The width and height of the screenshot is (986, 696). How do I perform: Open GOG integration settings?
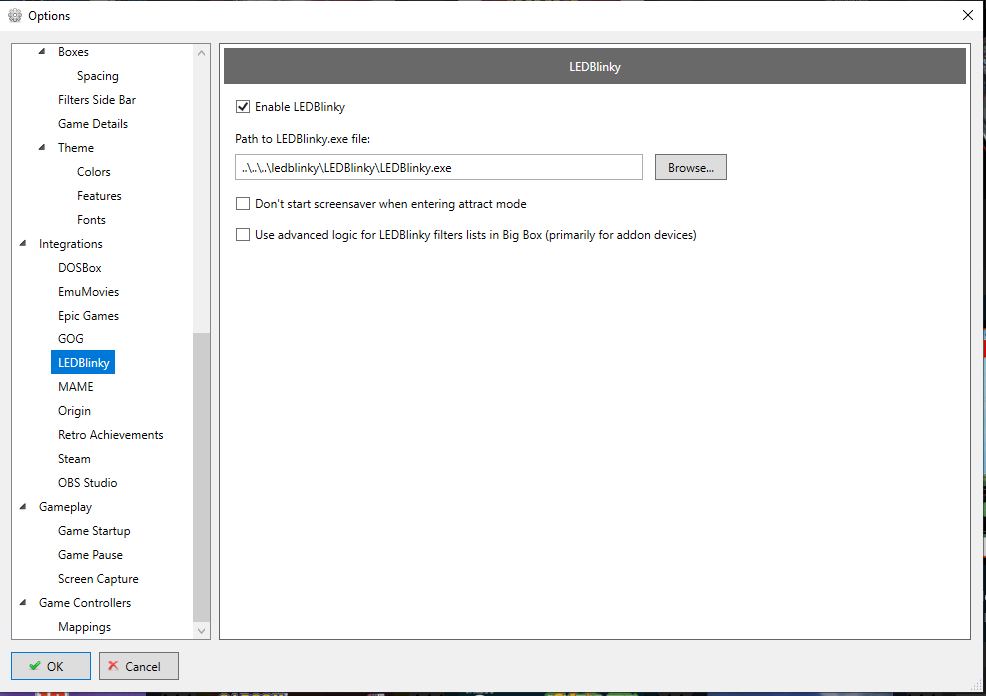(70, 339)
